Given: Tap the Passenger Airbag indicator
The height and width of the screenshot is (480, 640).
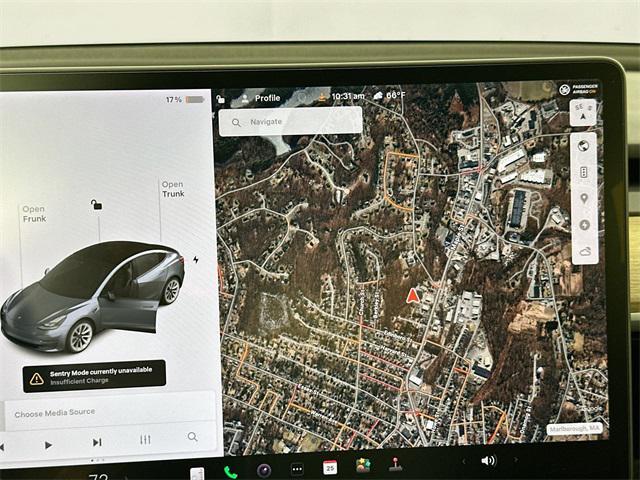Looking at the screenshot, I should tap(578, 89).
